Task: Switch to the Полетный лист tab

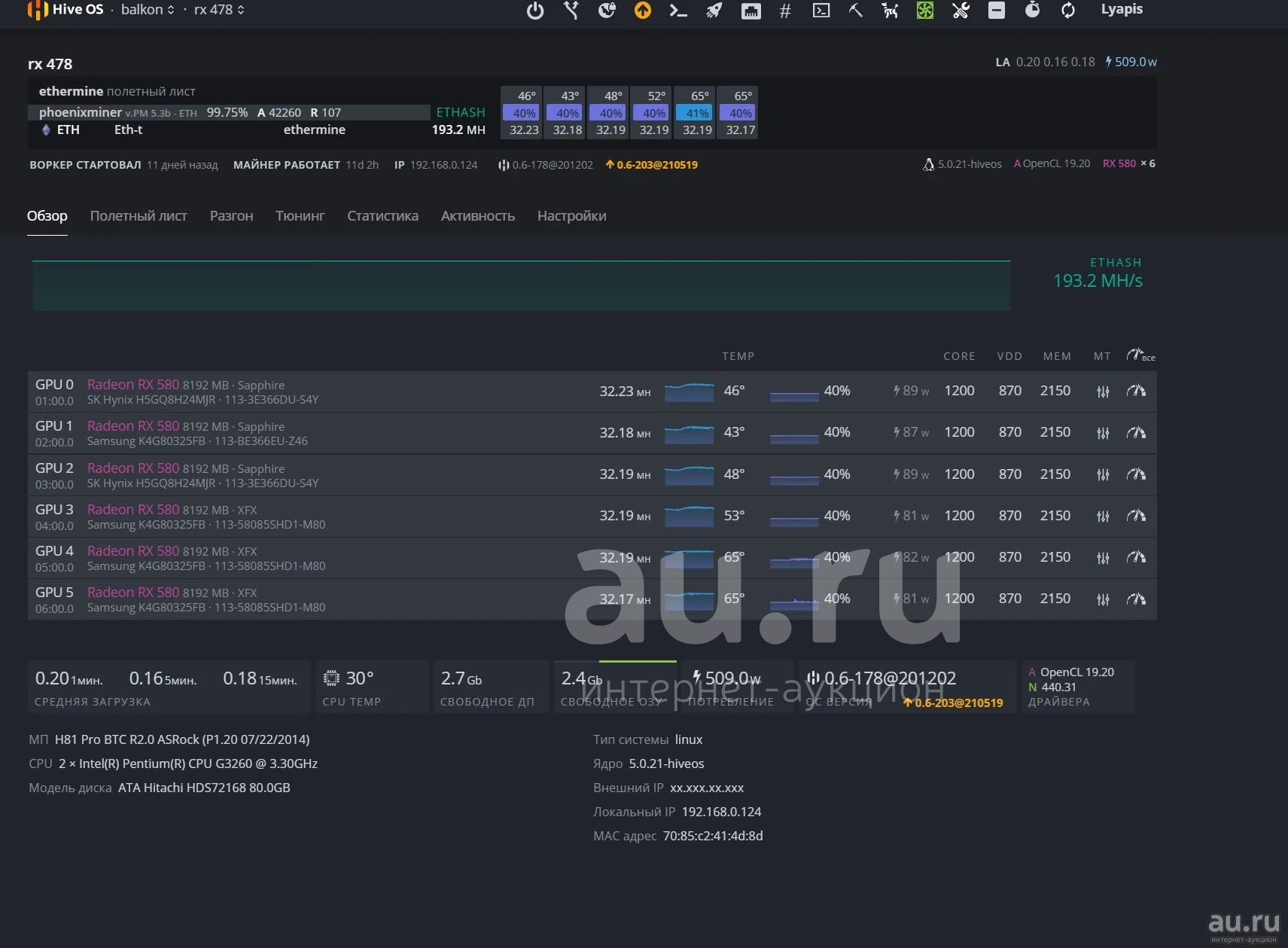Action: (139, 216)
